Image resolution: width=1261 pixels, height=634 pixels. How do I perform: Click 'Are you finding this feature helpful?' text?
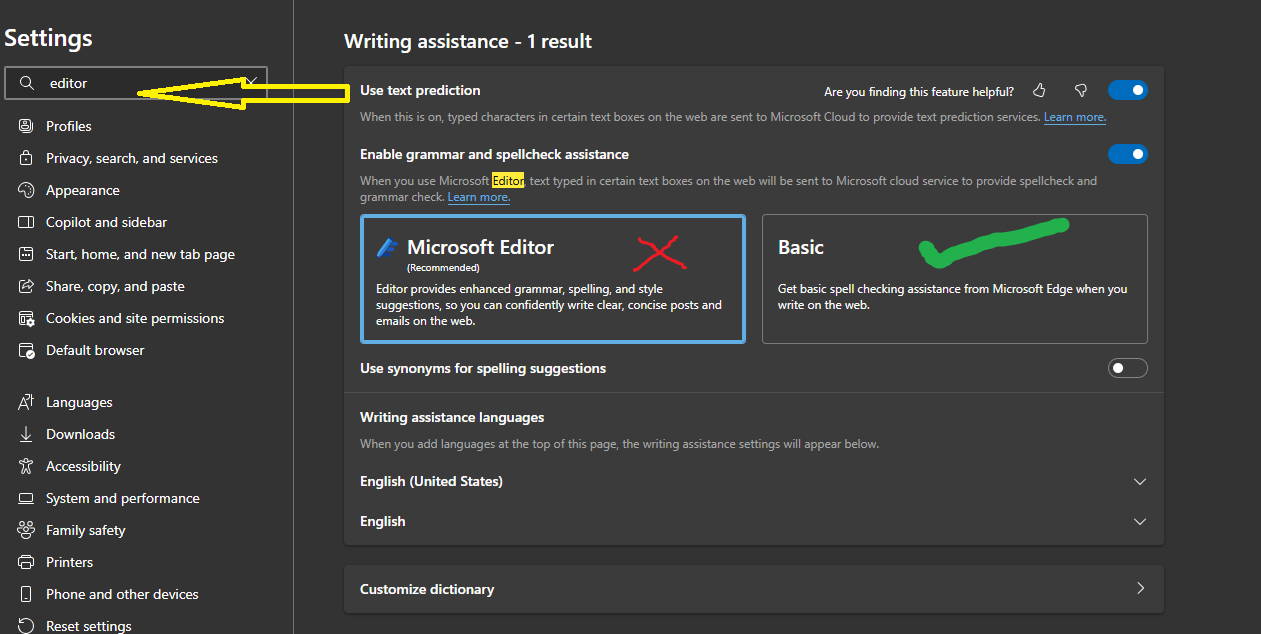tap(919, 91)
